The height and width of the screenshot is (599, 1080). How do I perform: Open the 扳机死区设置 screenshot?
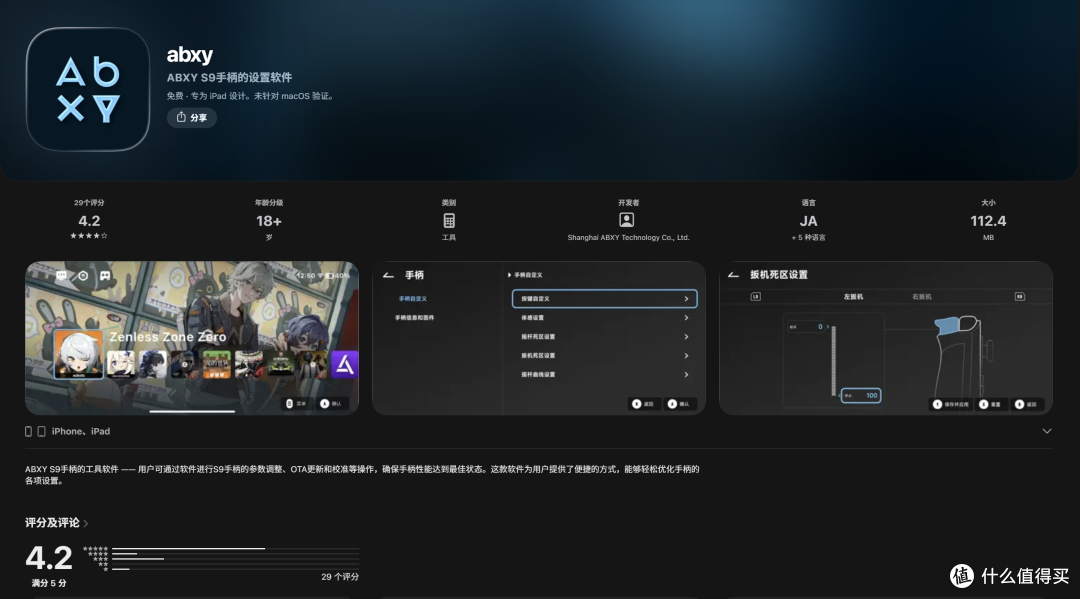[886, 338]
